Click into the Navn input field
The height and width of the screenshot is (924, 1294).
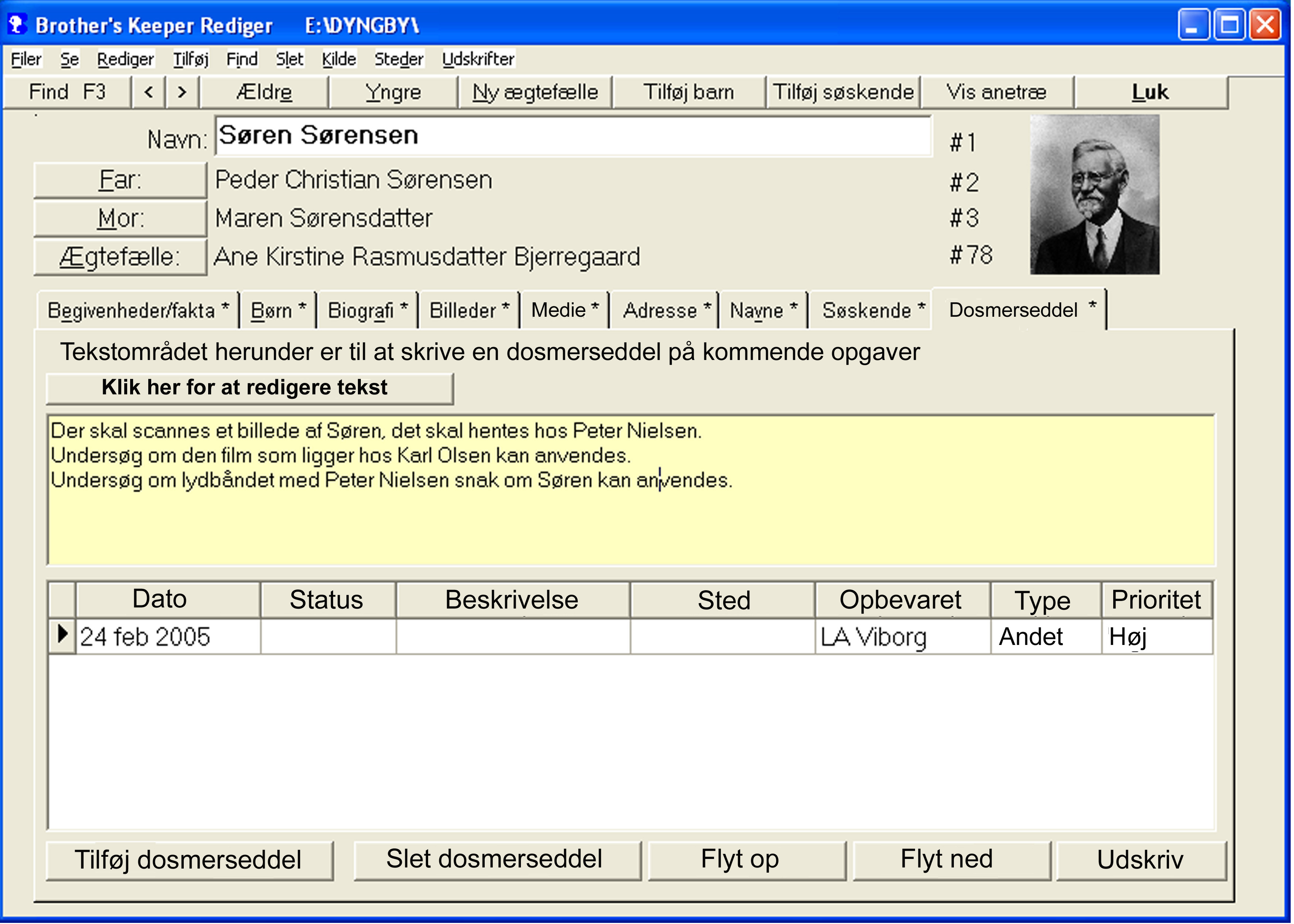pos(573,136)
